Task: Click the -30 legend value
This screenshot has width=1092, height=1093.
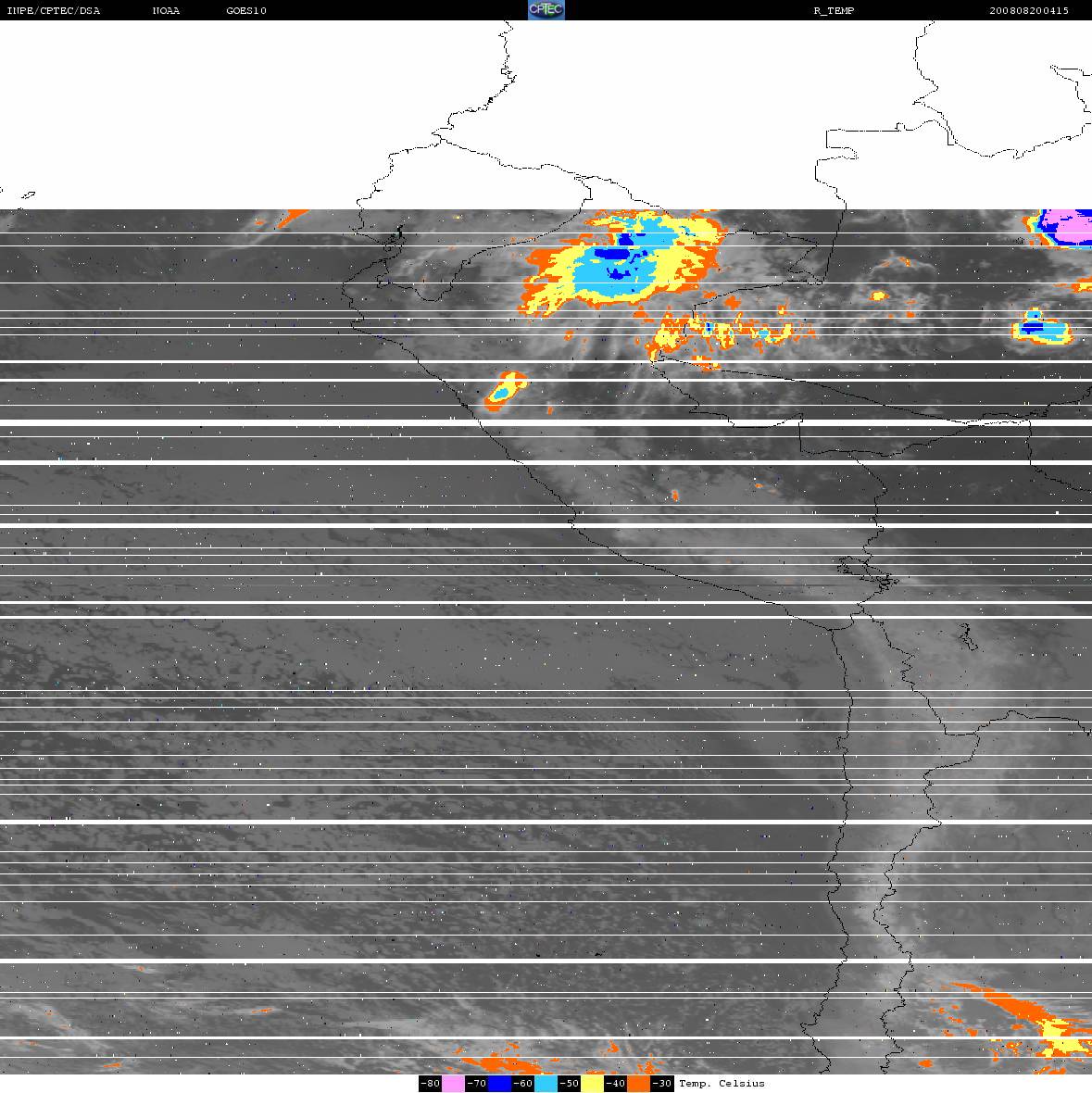Action: click(662, 1083)
